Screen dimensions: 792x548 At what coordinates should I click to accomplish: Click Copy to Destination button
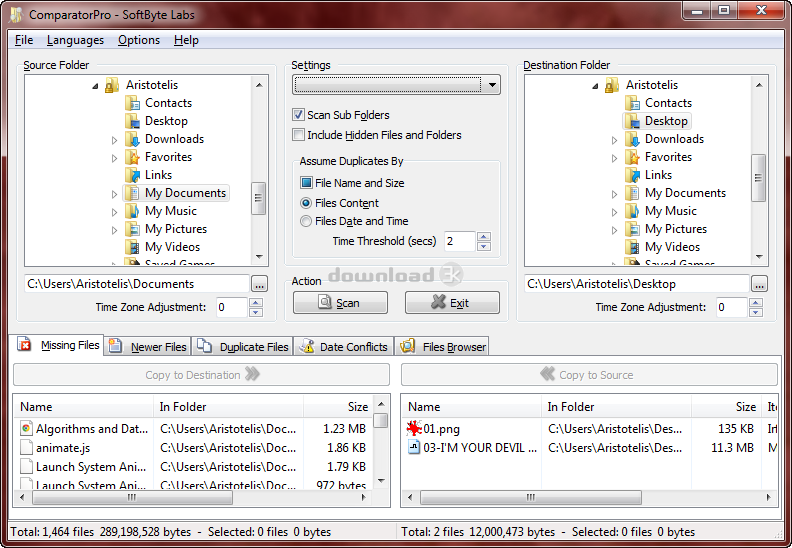click(202, 375)
